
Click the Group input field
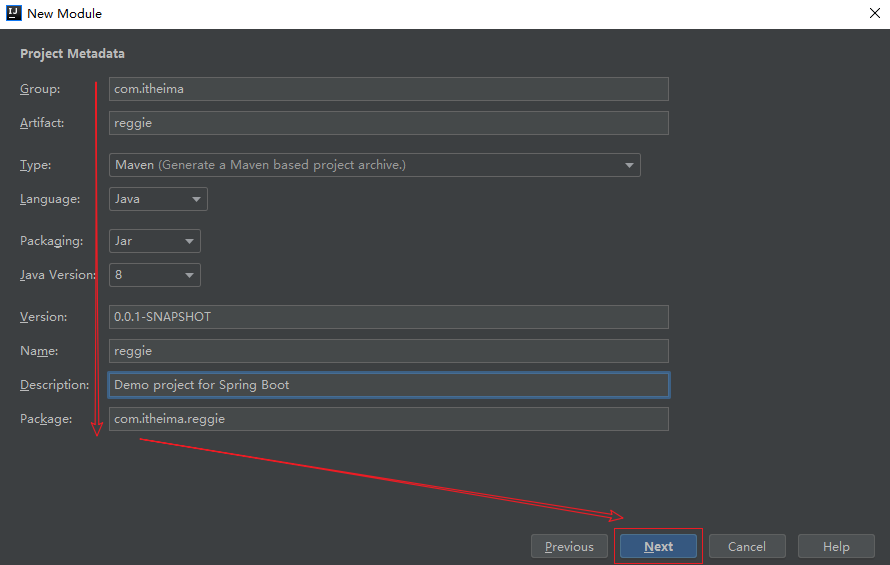click(388, 89)
